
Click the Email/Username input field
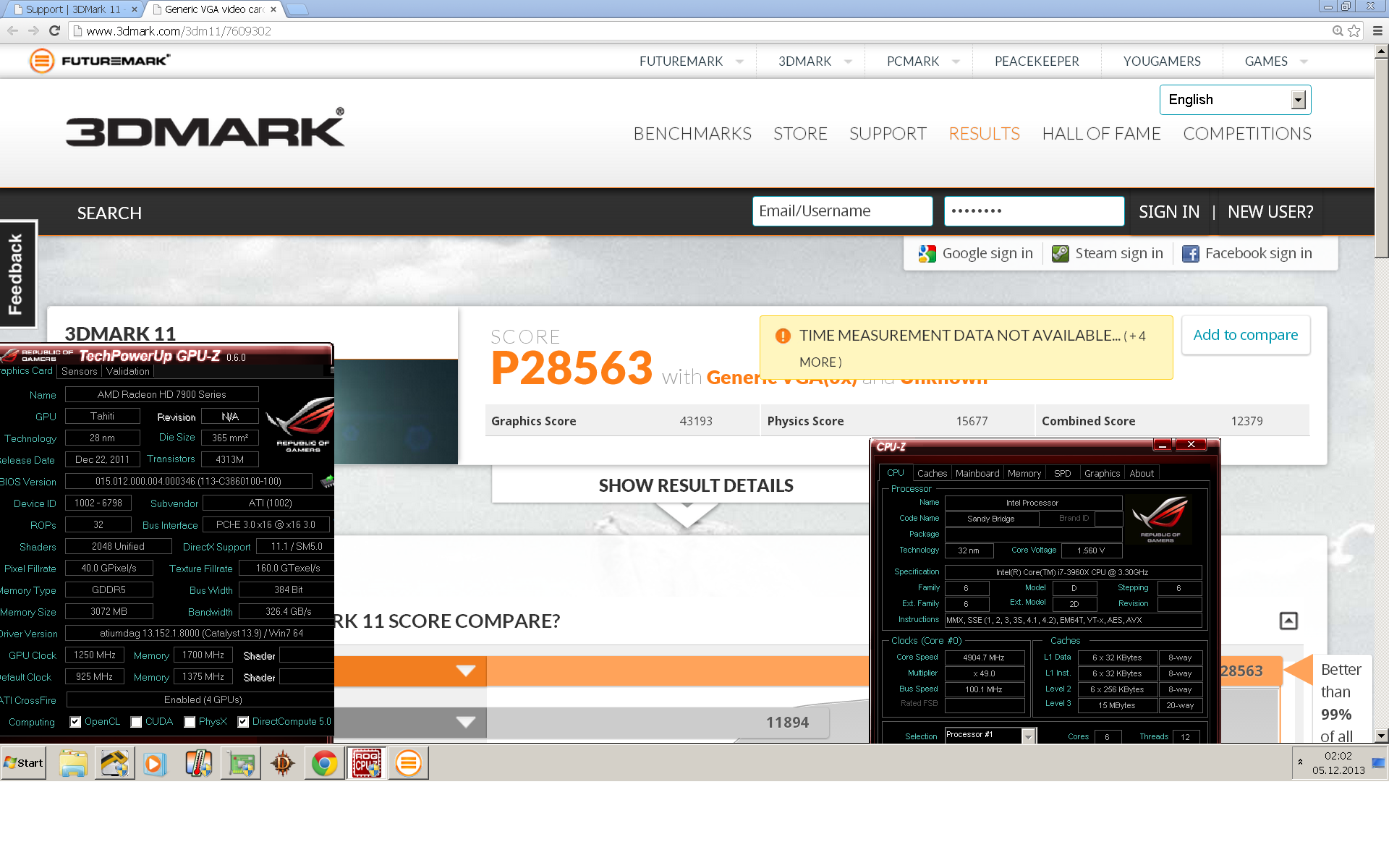pyautogui.click(x=842, y=211)
